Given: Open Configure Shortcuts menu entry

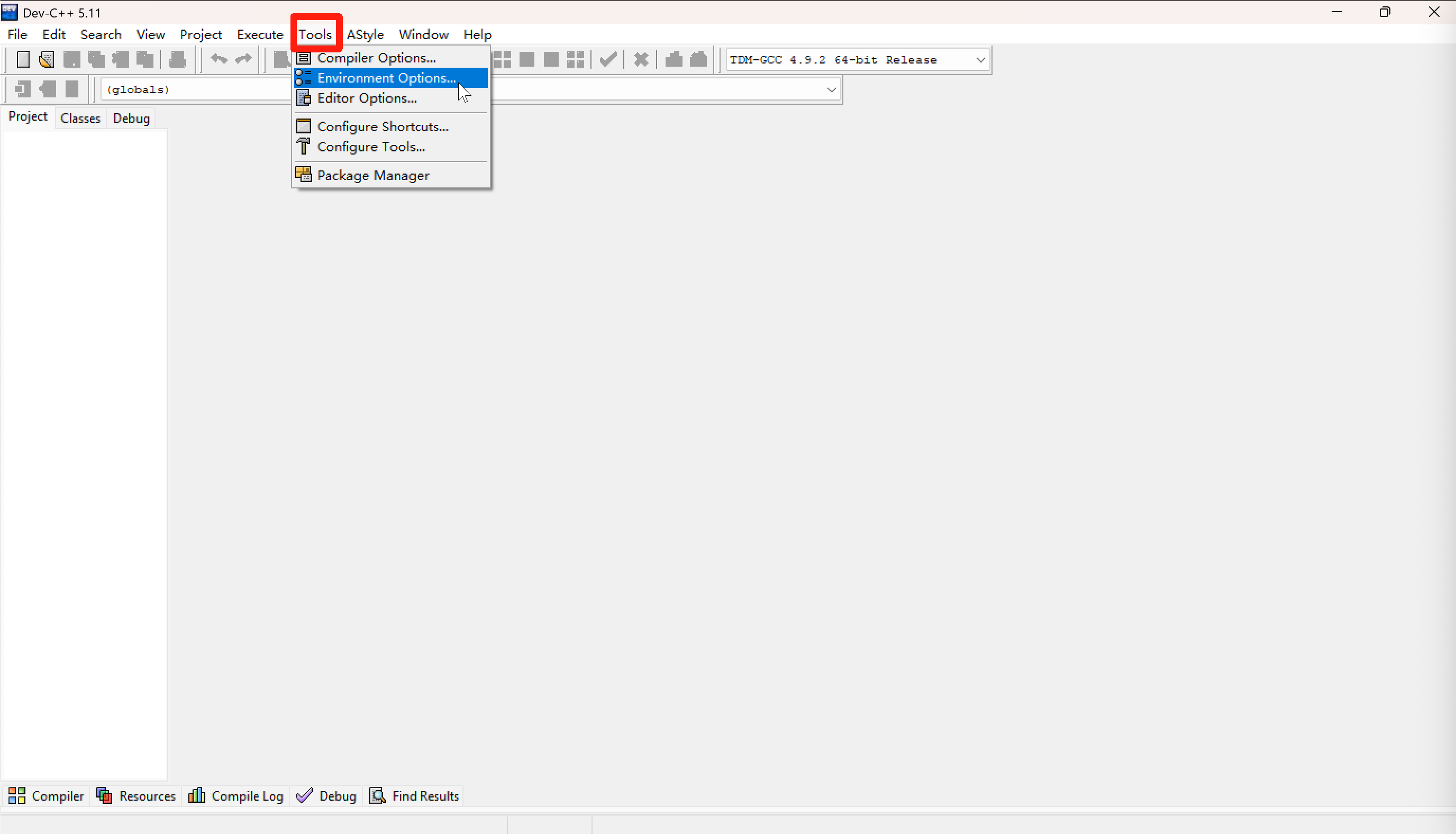Looking at the screenshot, I should click(383, 126).
